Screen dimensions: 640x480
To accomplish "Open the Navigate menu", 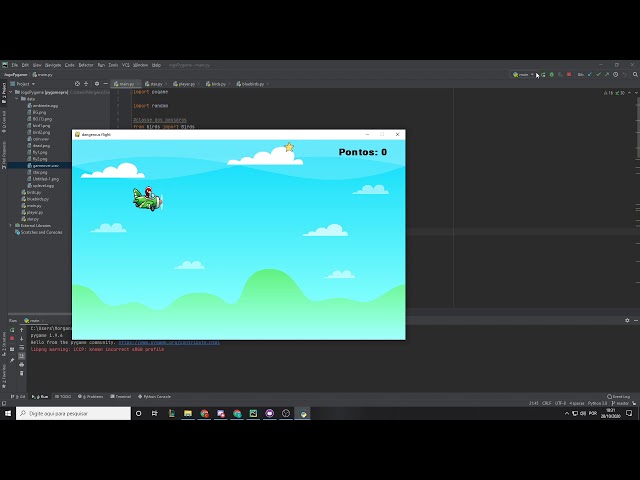I will [x=53, y=65].
